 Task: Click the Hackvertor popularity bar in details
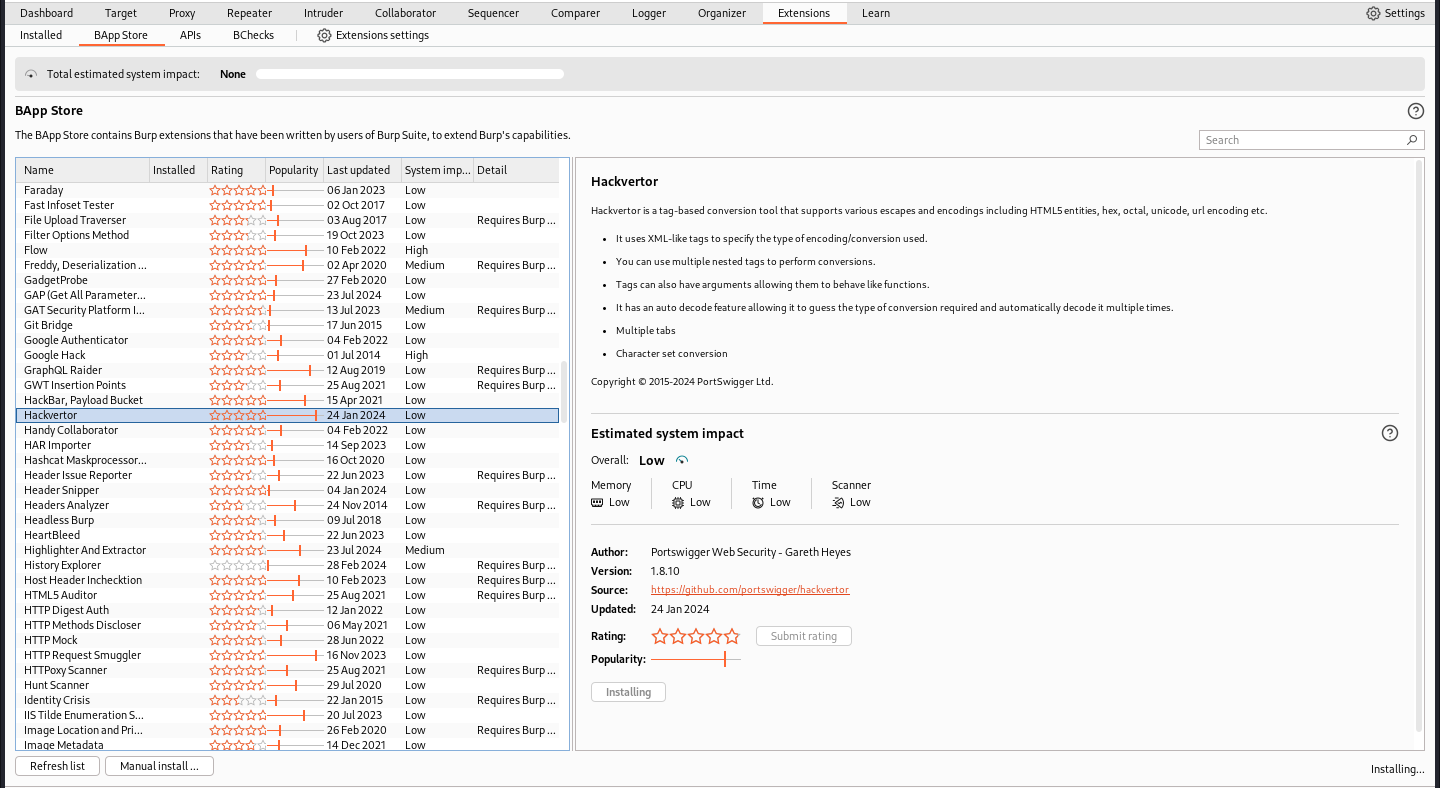coord(696,659)
